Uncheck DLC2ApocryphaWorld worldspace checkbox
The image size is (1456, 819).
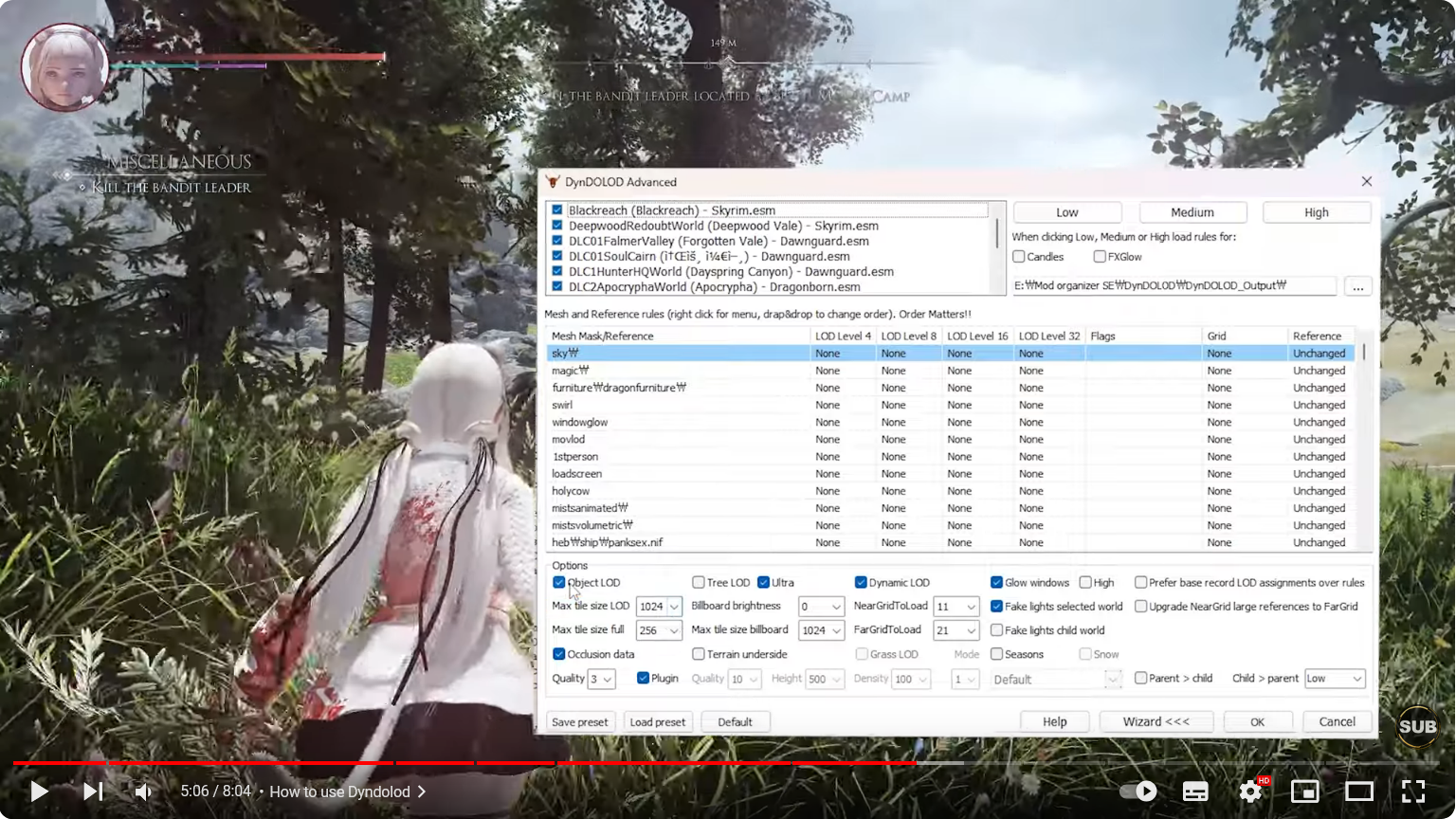coord(557,286)
